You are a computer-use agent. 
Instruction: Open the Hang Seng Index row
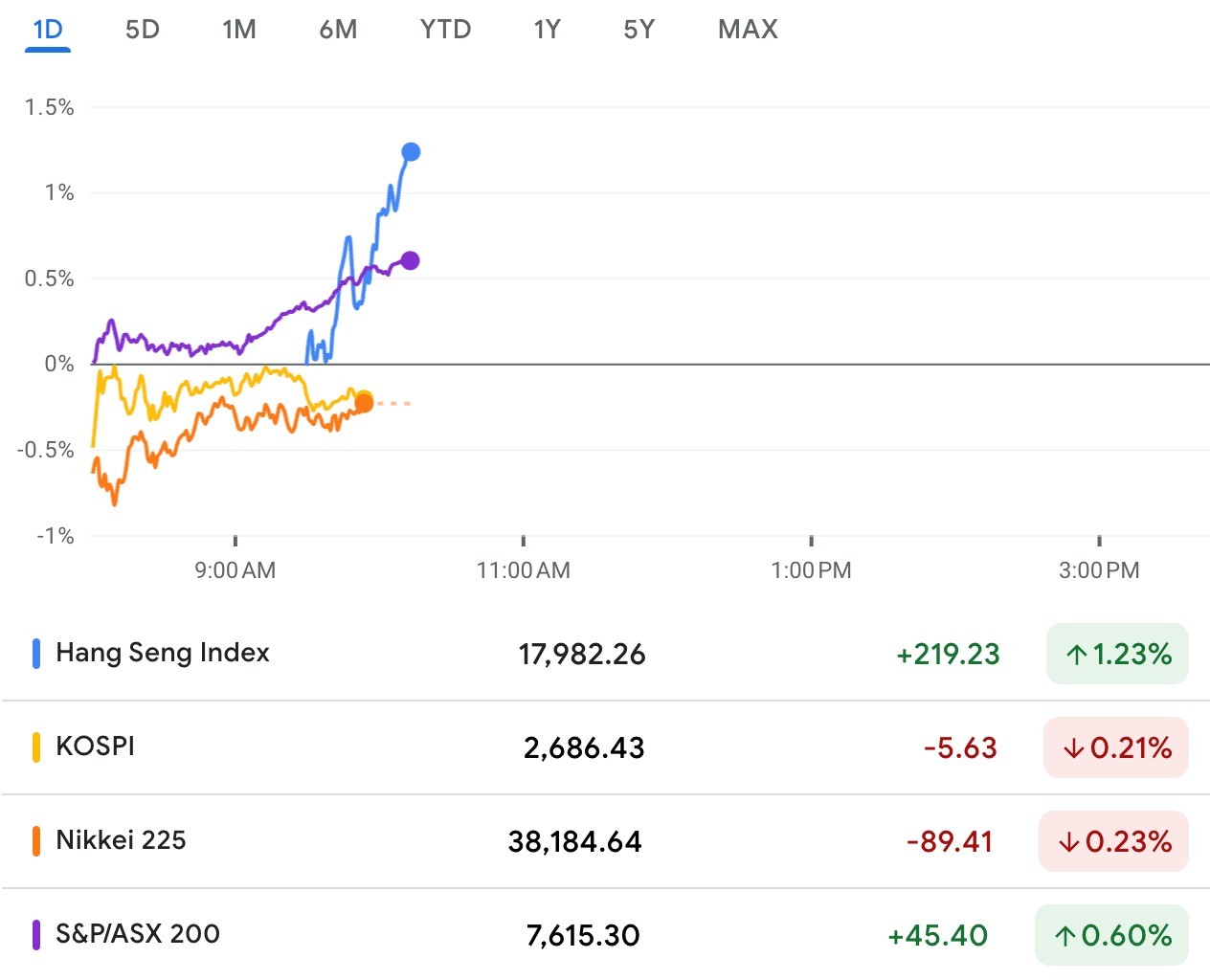pyautogui.click(x=605, y=654)
